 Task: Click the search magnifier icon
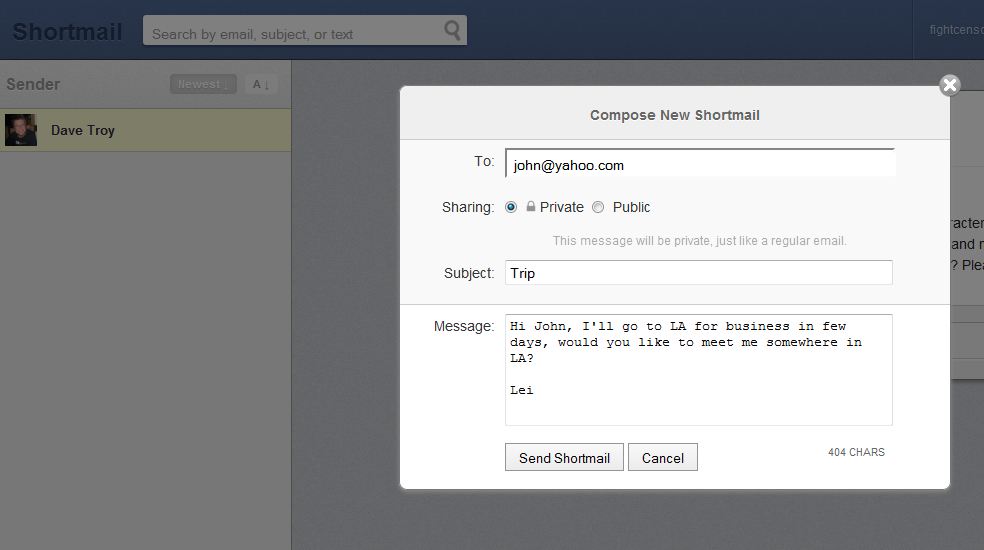[x=452, y=30]
